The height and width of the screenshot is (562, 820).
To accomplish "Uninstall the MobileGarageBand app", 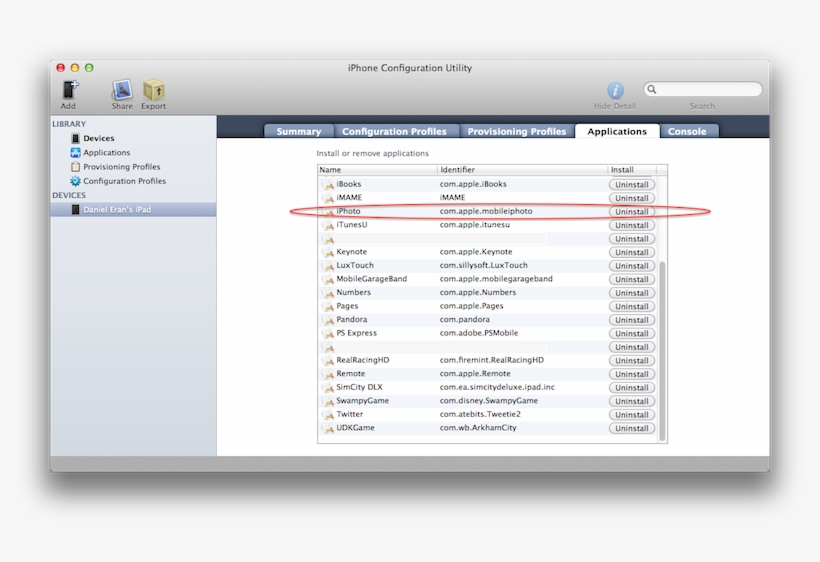I will 632,280.
